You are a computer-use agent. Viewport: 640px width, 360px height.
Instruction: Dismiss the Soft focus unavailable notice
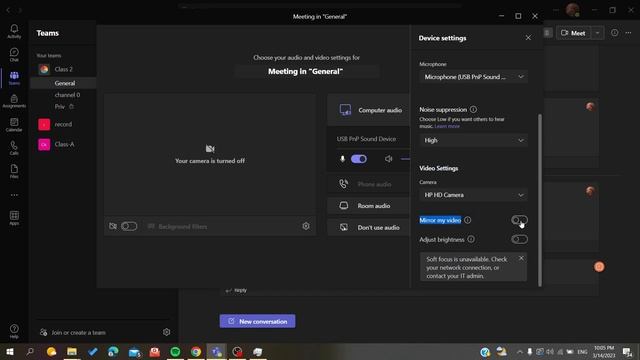521,258
